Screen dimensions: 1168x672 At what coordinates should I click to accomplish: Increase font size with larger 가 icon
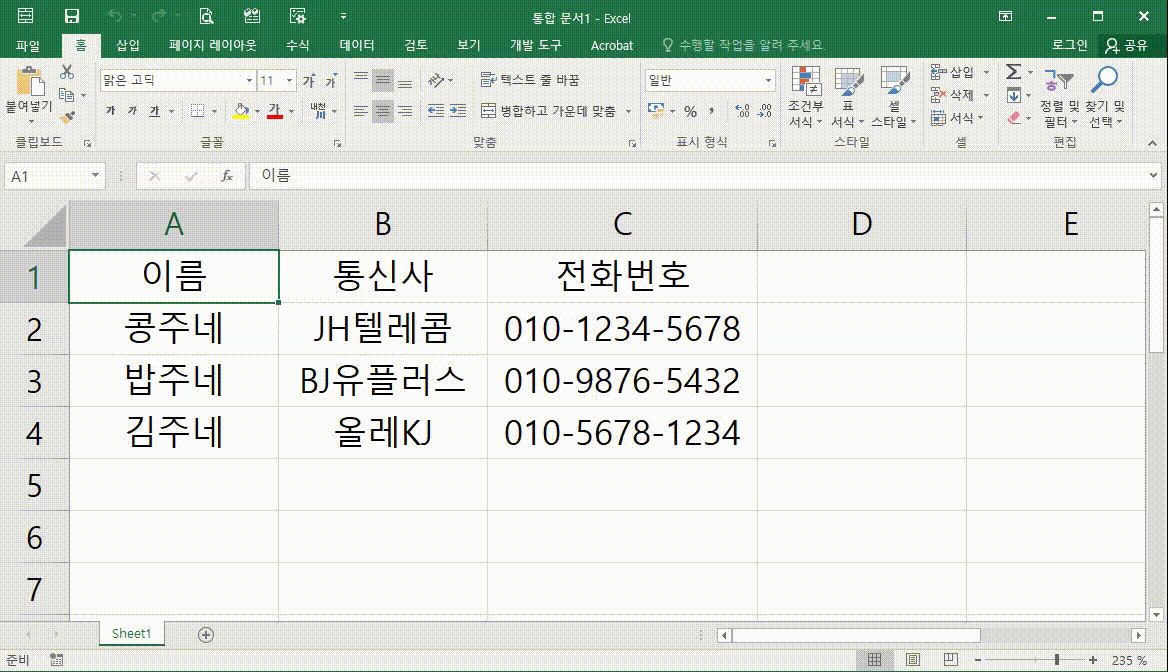309,80
